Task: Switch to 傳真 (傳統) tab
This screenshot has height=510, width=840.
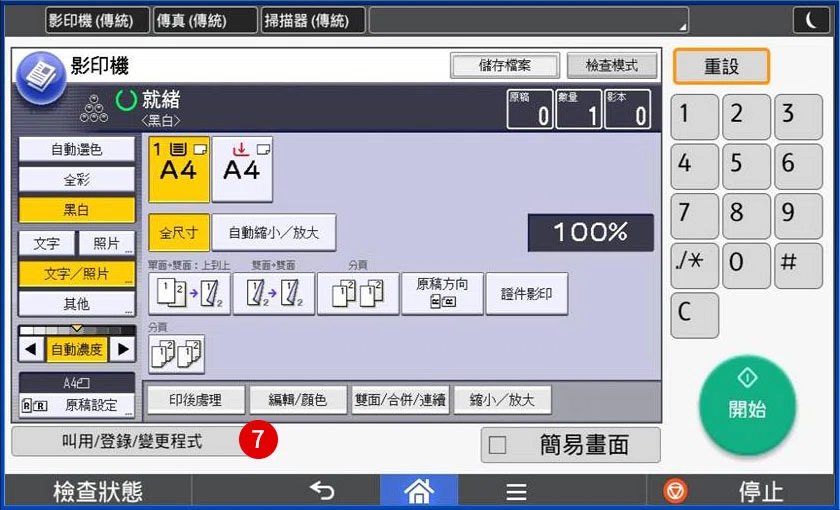Action: click(206, 20)
